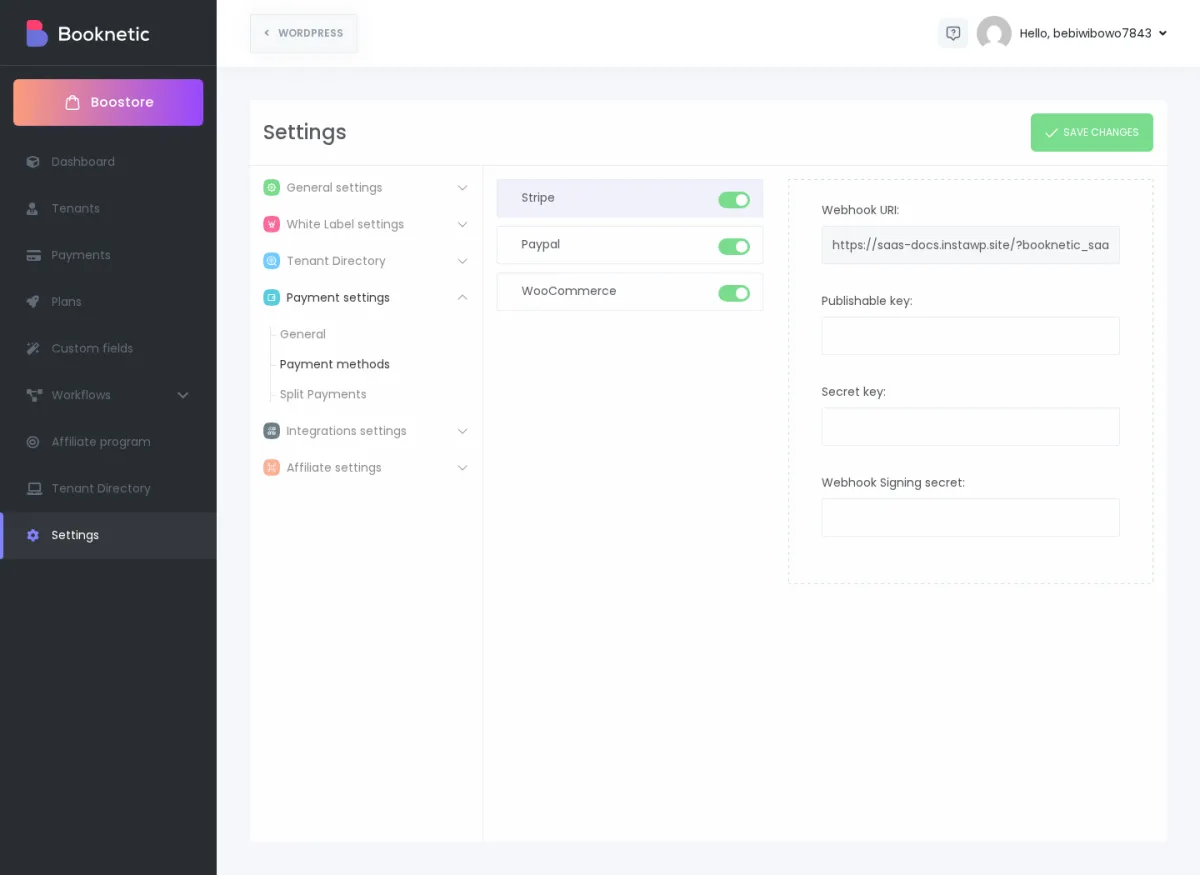Disable the Stripe payment method toggle

(x=734, y=200)
